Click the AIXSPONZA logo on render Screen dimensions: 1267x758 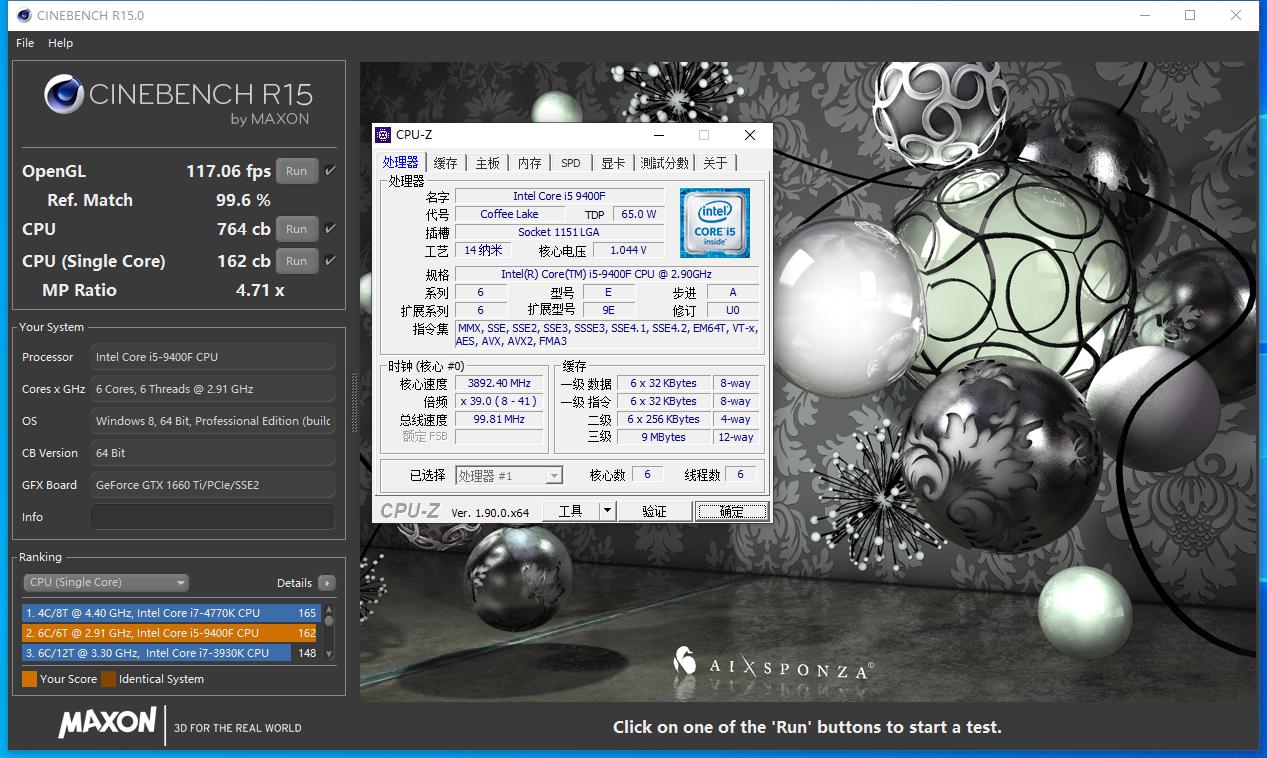coord(773,666)
